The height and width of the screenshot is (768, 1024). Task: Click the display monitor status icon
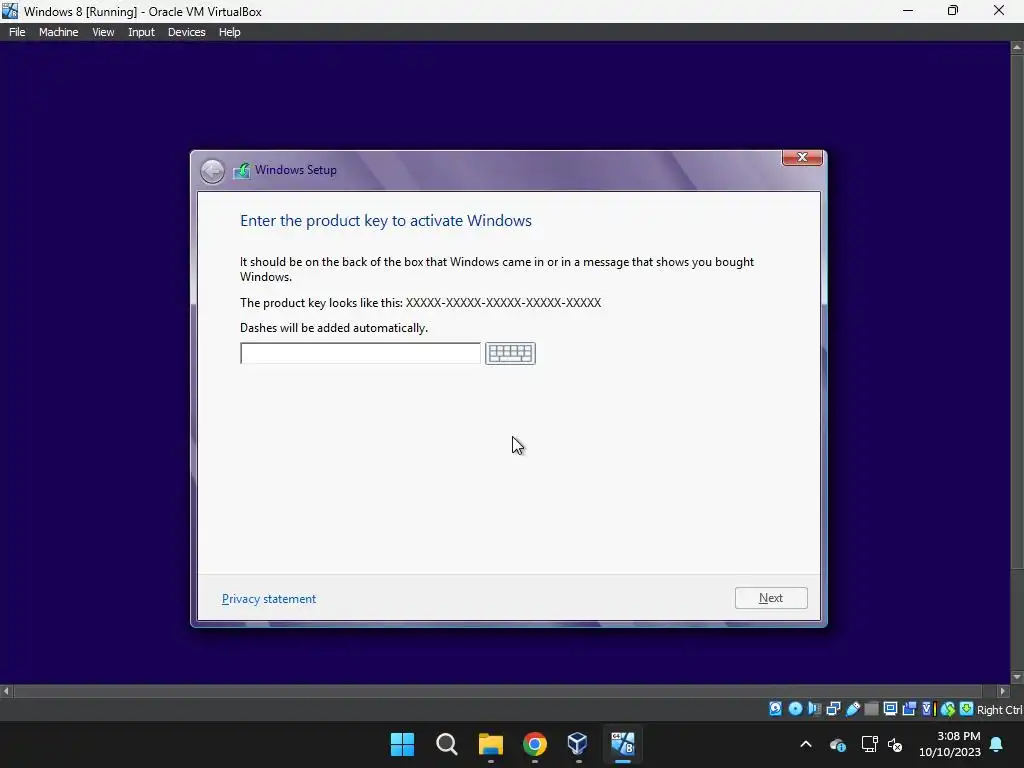pyautogui.click(x=890, y=709)
